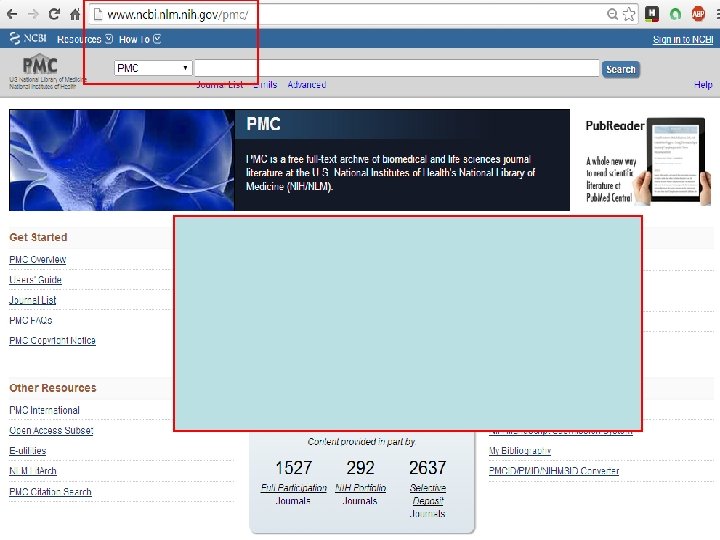Image resolution: width=720 pixels, height=540 pixels.
Task: Click the dark H extension icon
Action: pos(652,14)
